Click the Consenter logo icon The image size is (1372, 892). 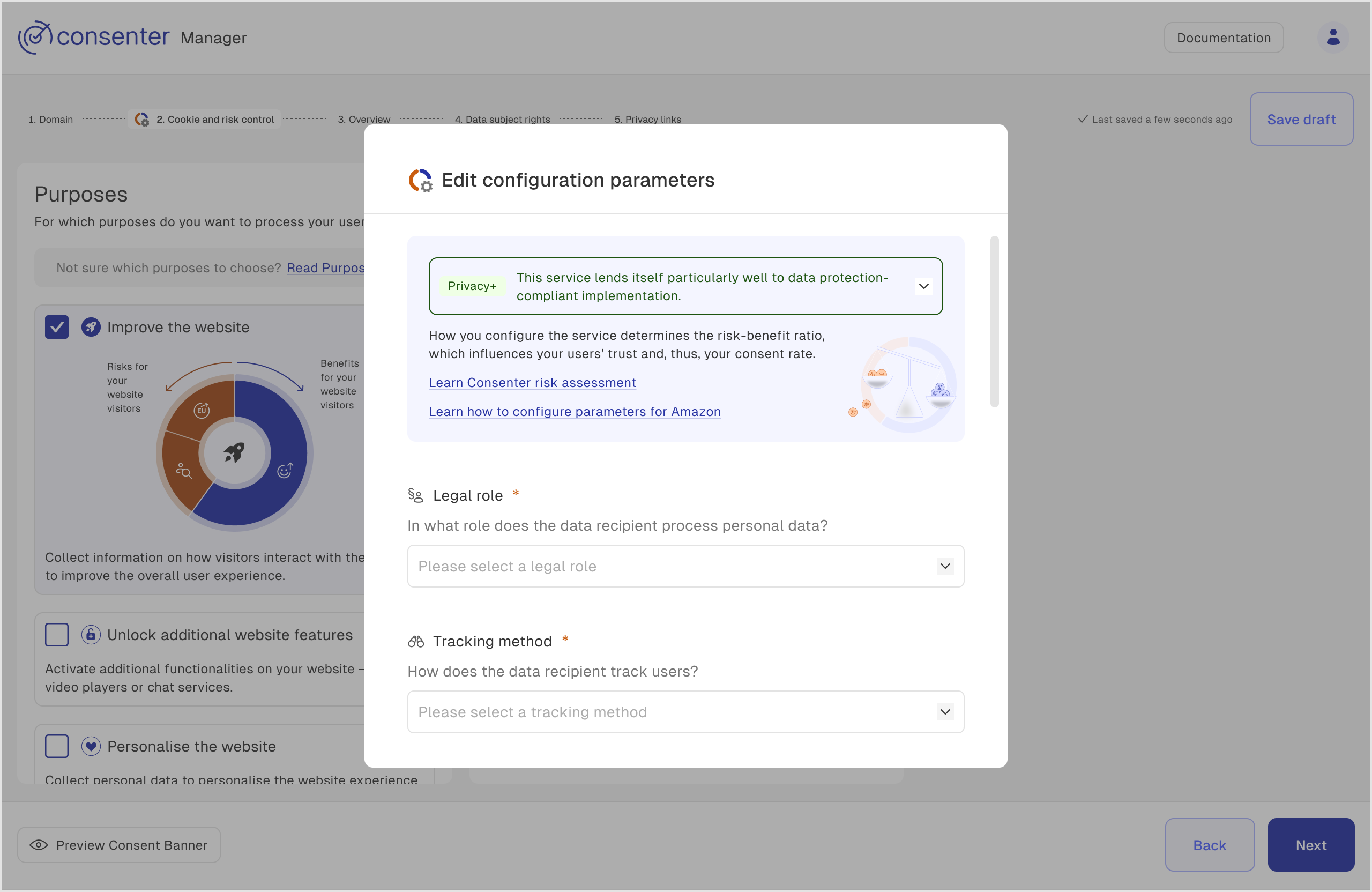(35, 38)
